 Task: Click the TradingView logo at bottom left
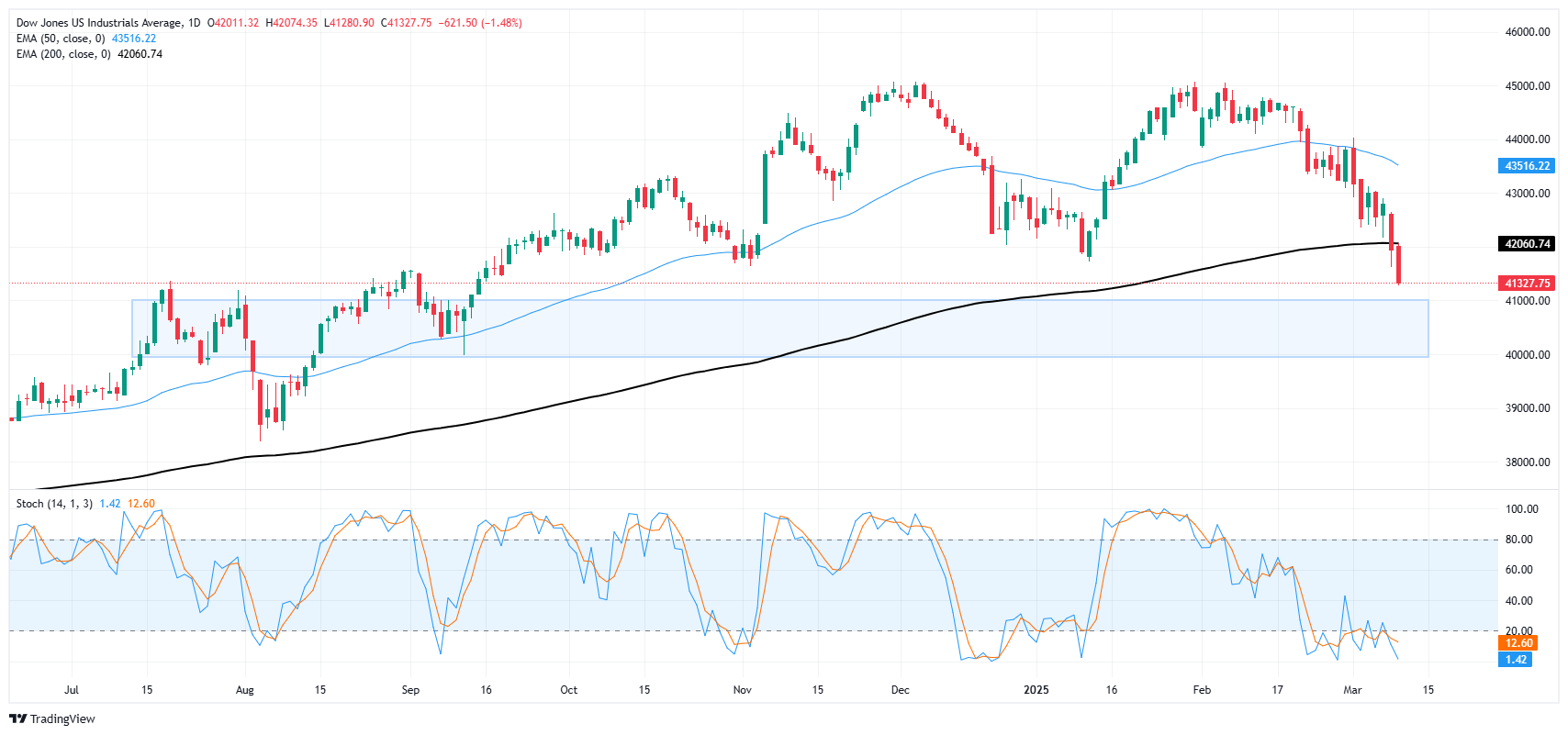[x=52, y=719]
